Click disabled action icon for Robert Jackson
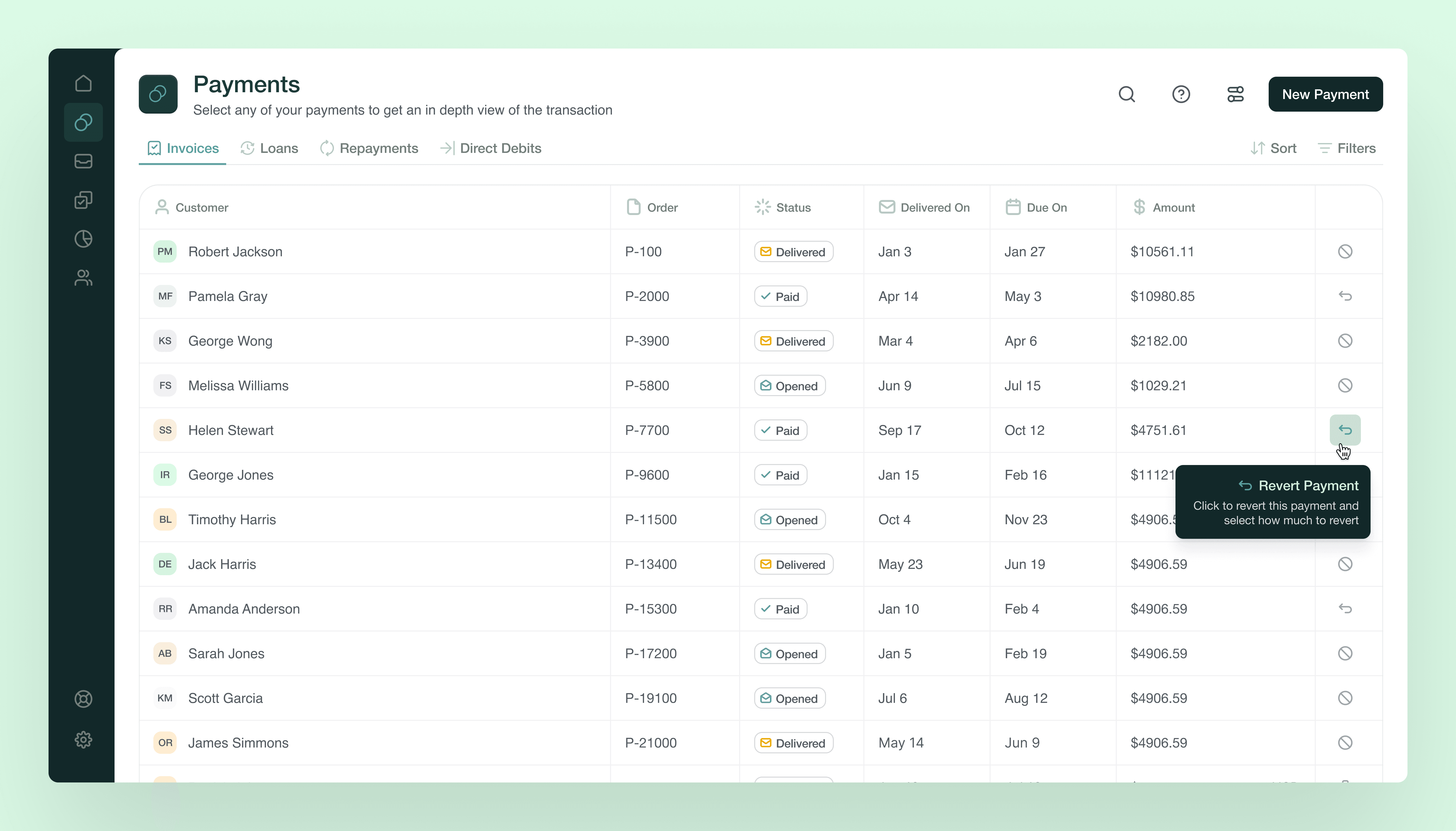The height and width of the screenshot is (831, 1456). coord(1345,251)
